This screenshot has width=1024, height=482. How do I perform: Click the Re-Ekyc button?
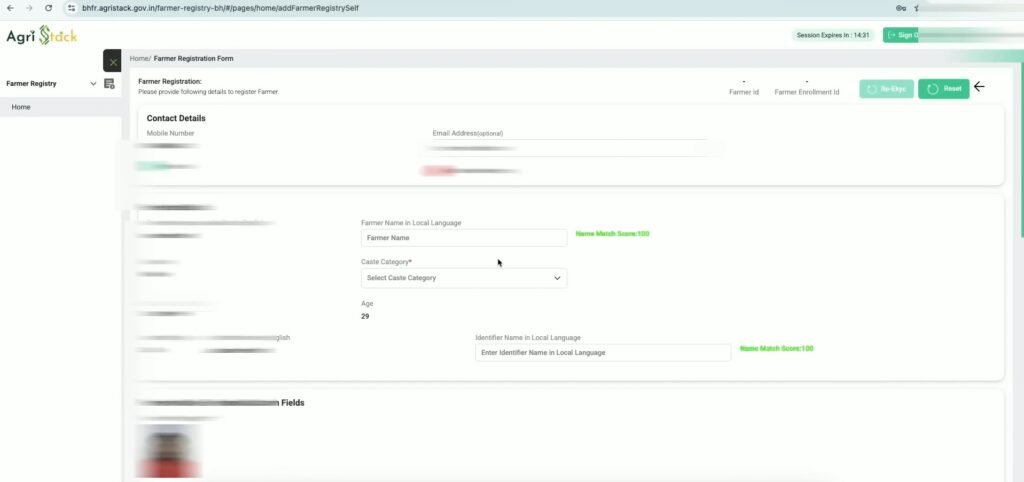[x=886, y=89]
